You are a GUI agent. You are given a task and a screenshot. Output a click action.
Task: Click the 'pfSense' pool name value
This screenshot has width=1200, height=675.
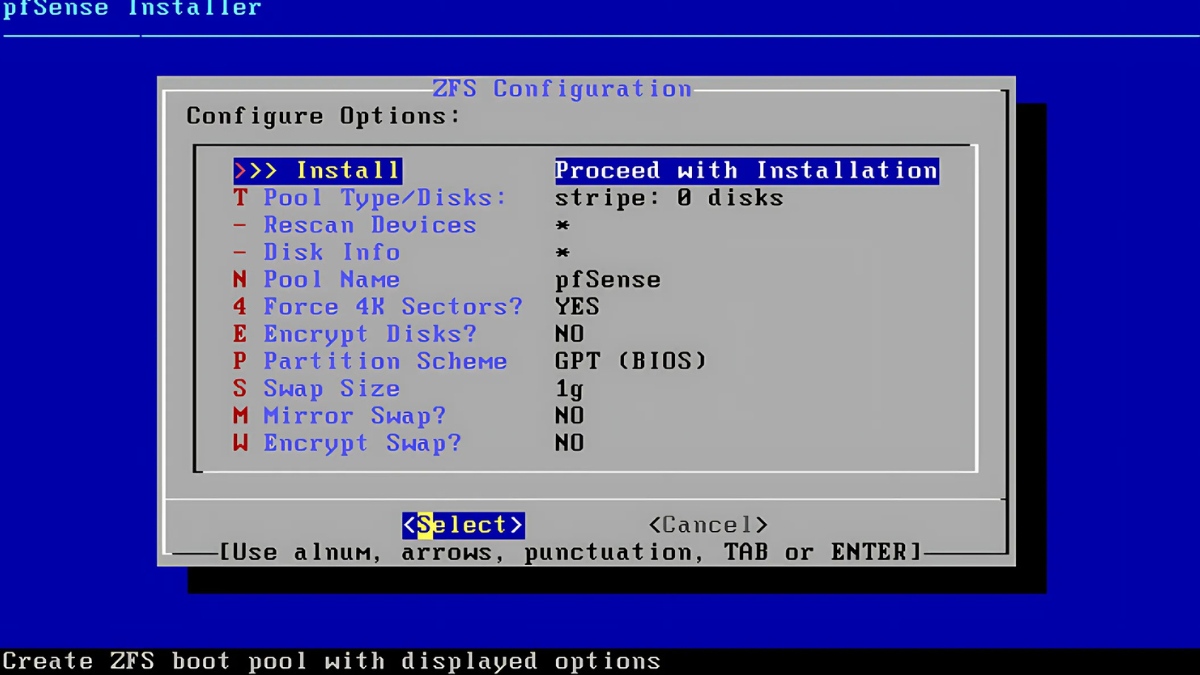(x=608, y=279)
